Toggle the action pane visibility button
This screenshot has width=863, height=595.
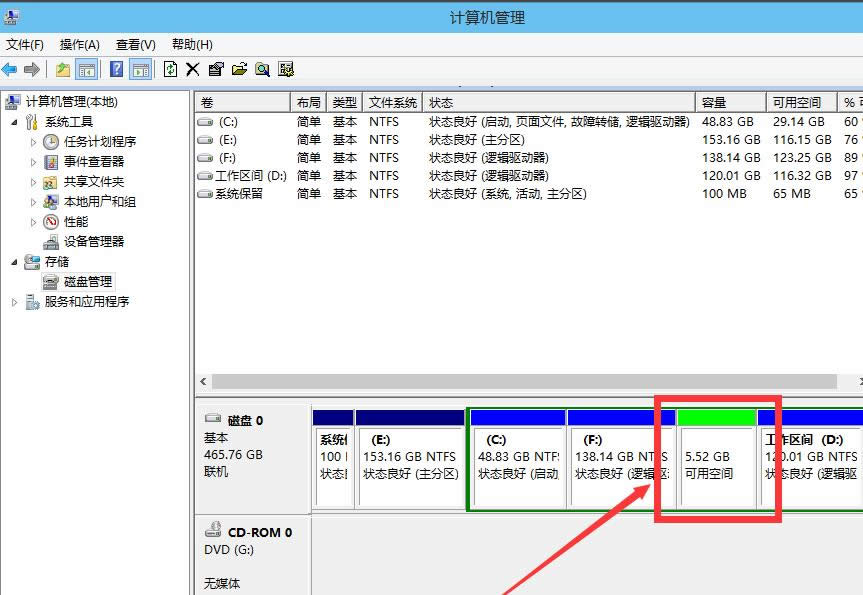click(x=142, y=68)
